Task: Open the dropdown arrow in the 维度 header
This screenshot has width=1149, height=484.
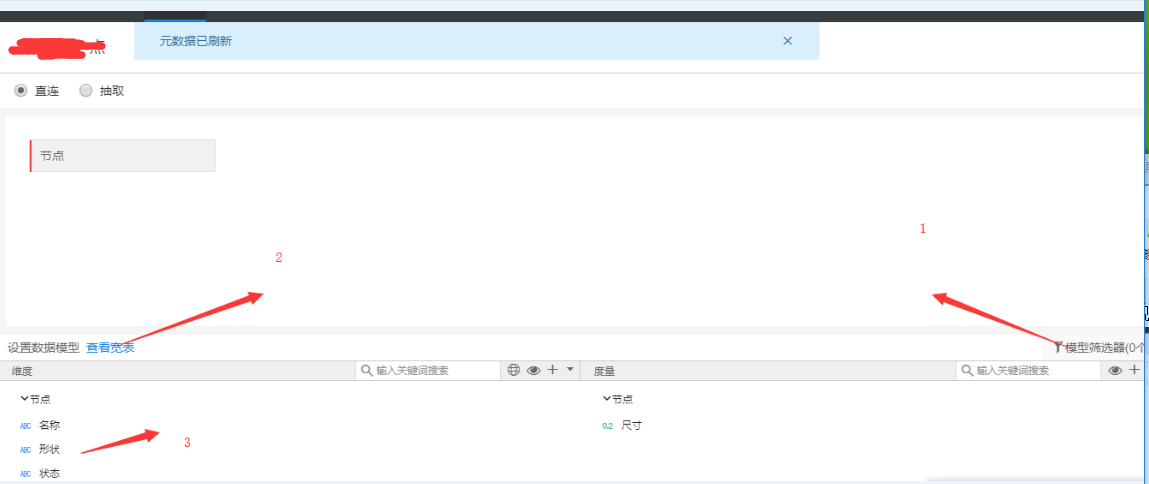Action: (x=570, y=370)
